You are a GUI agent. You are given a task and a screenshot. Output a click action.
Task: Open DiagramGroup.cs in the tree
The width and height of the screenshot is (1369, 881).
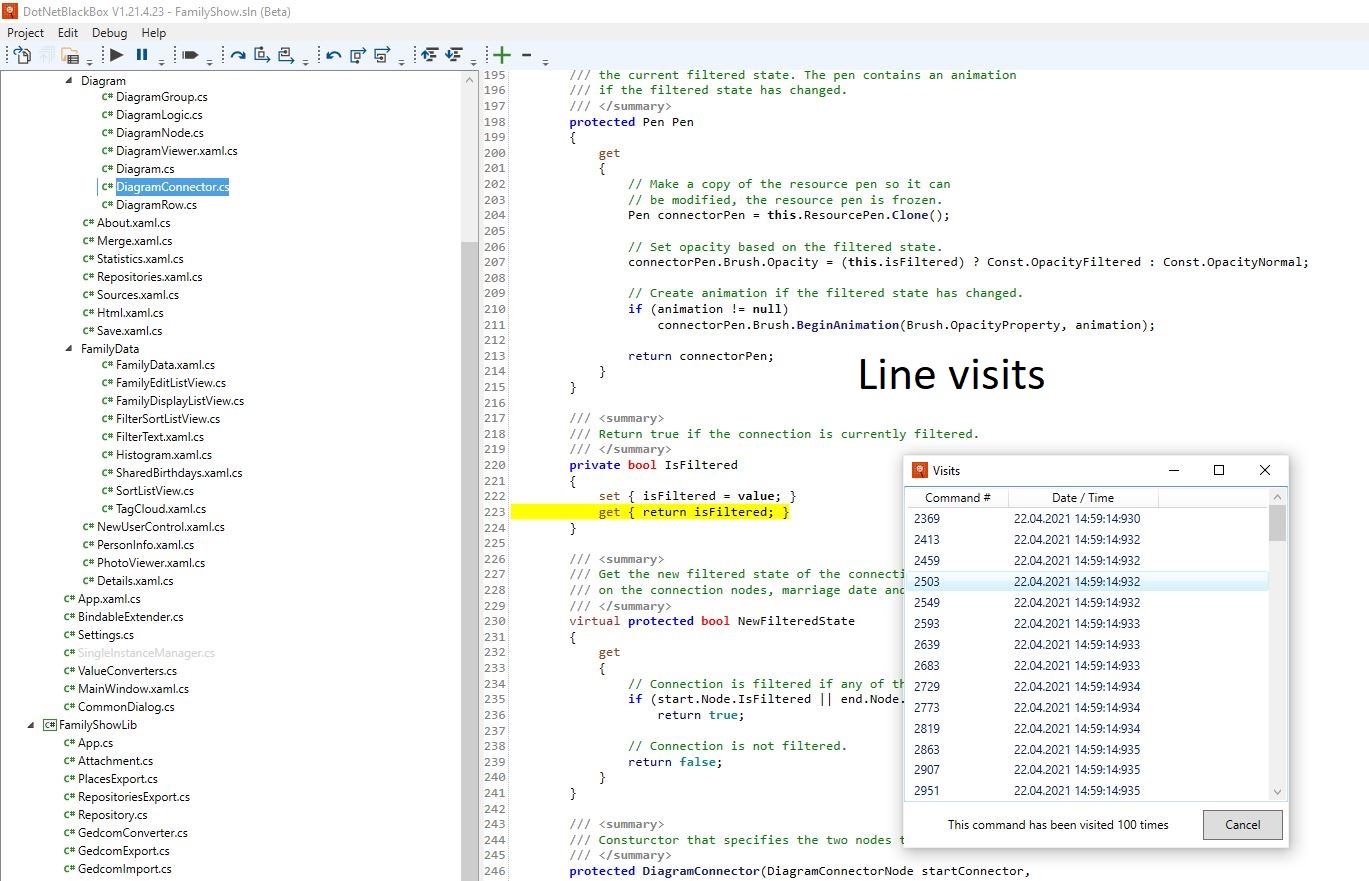tap(161, 97)
